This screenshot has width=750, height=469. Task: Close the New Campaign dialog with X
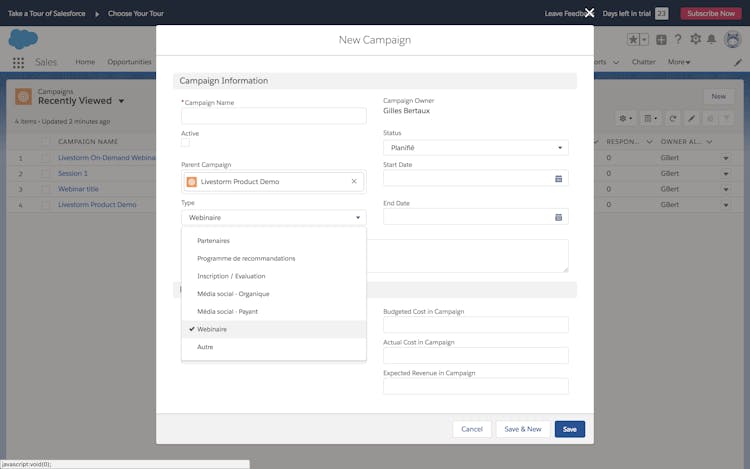coord(589,13)
